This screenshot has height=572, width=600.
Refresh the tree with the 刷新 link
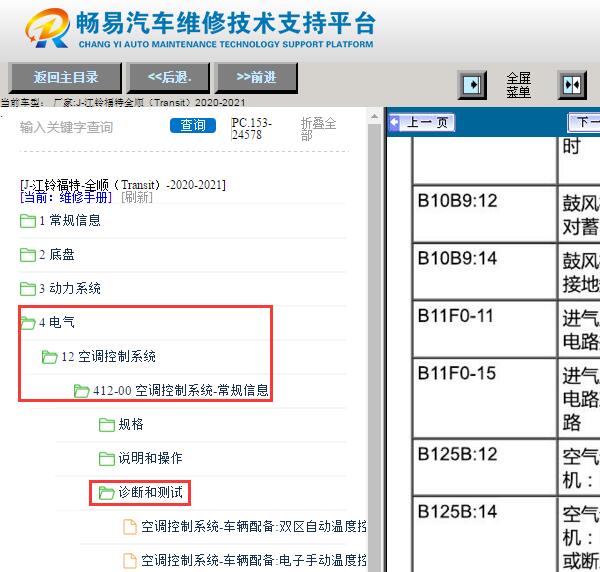click(x=137, y=197)
